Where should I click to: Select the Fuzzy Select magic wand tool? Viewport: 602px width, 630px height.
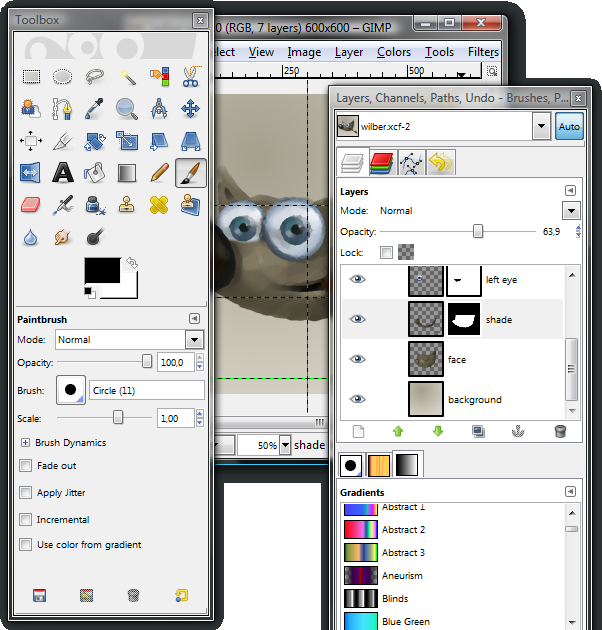pyautogui.click(x=127, y=76)
